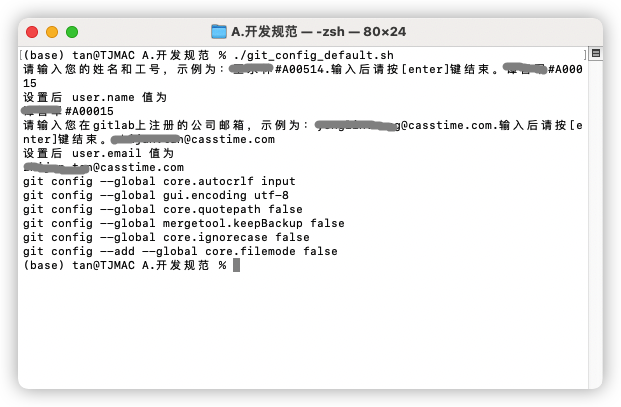Place the cursor at the final shell prompt
Viewport: 621px width, 407px height.
(x=236, y=265)
